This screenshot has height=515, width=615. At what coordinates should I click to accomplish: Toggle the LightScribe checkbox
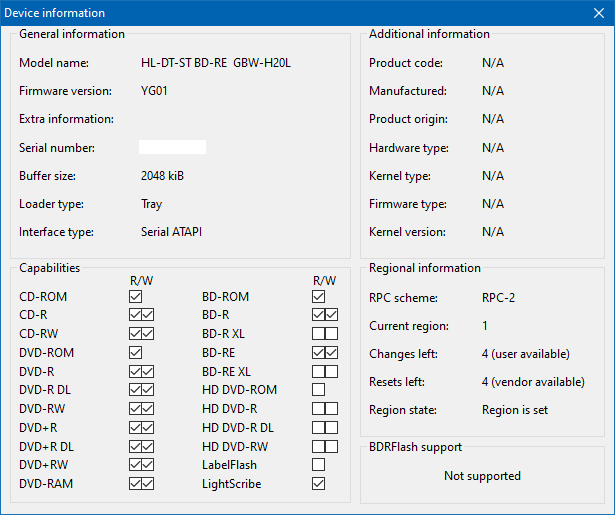[318, 483]
